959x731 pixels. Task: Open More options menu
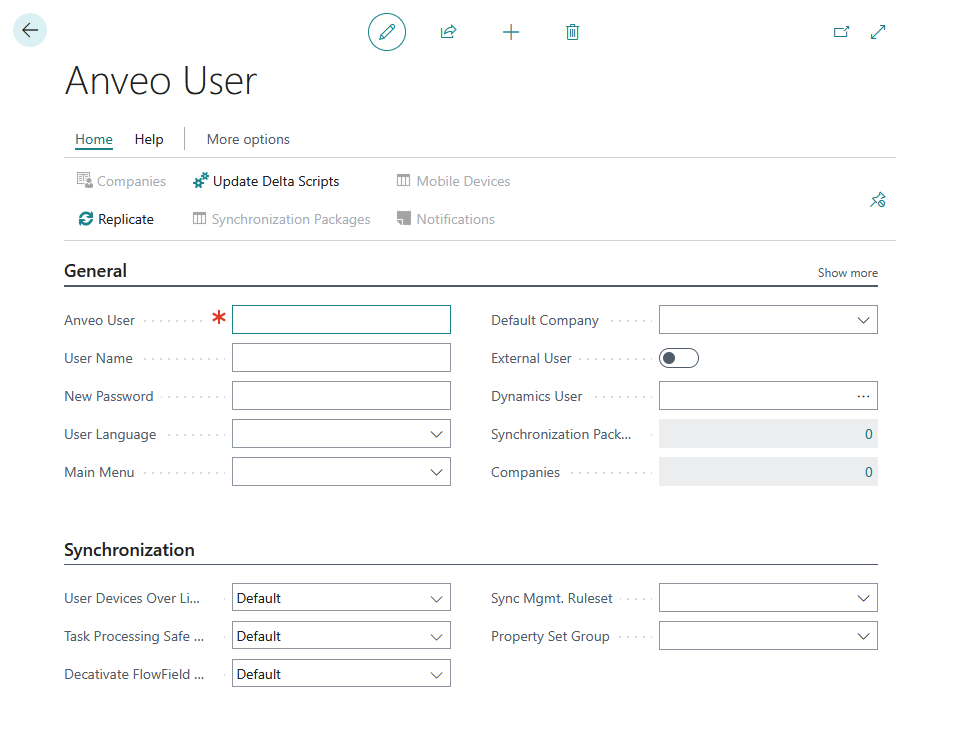tap(248, 139)
